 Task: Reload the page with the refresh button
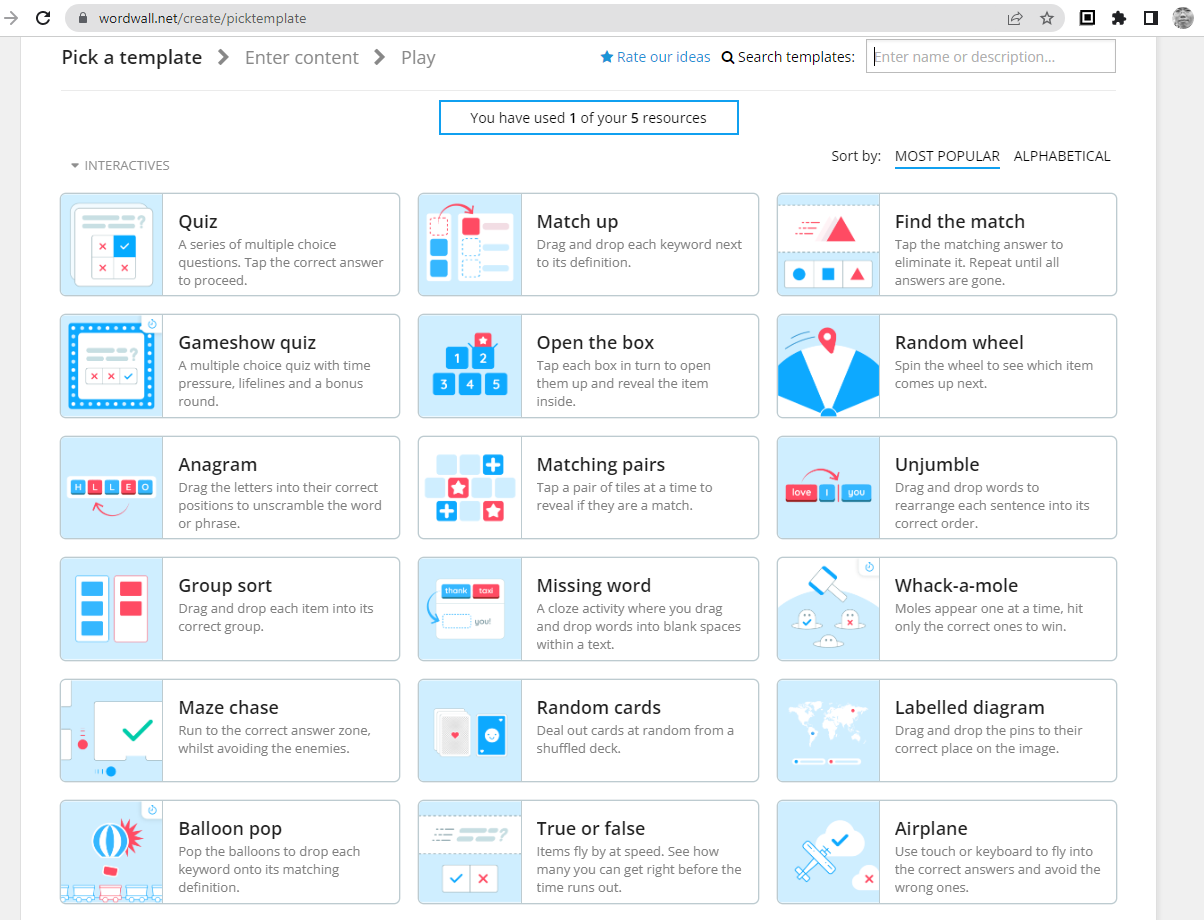(x=43, y=18)
